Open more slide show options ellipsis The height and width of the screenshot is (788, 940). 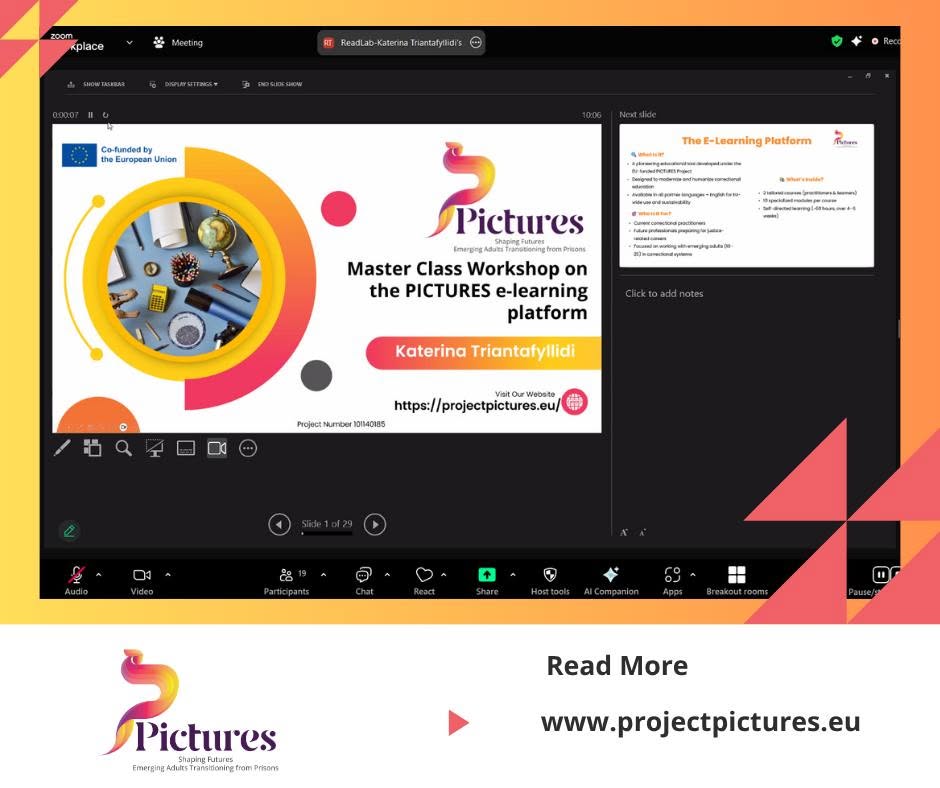point(248,448)
